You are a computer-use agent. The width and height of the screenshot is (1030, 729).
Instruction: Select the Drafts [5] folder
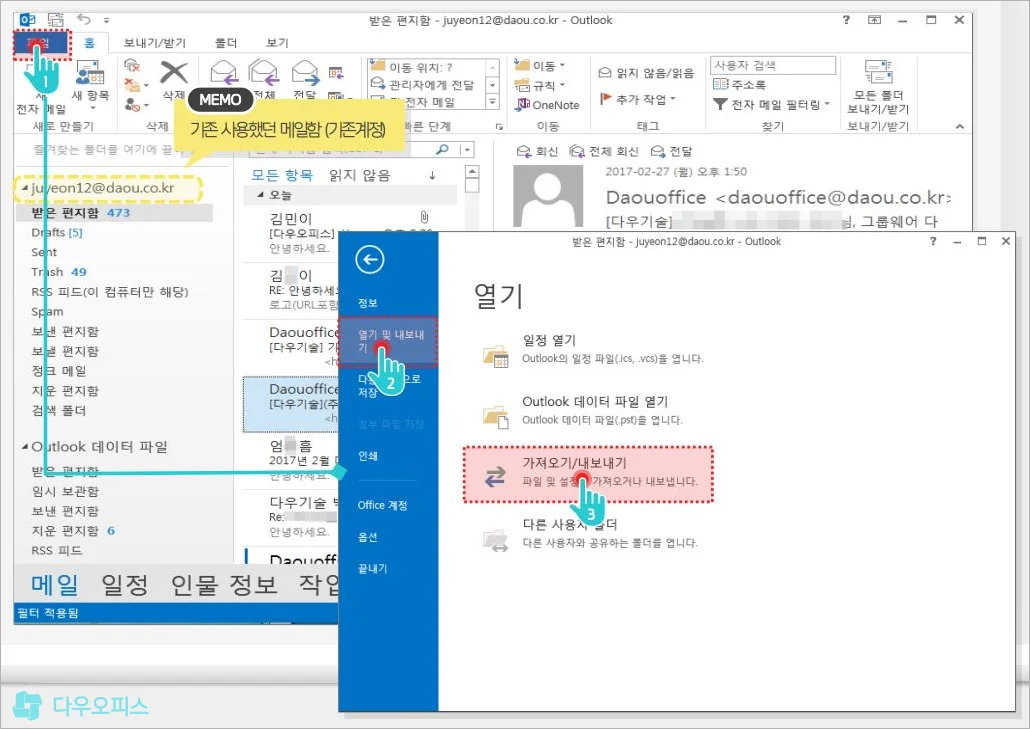tap(56, 232)
